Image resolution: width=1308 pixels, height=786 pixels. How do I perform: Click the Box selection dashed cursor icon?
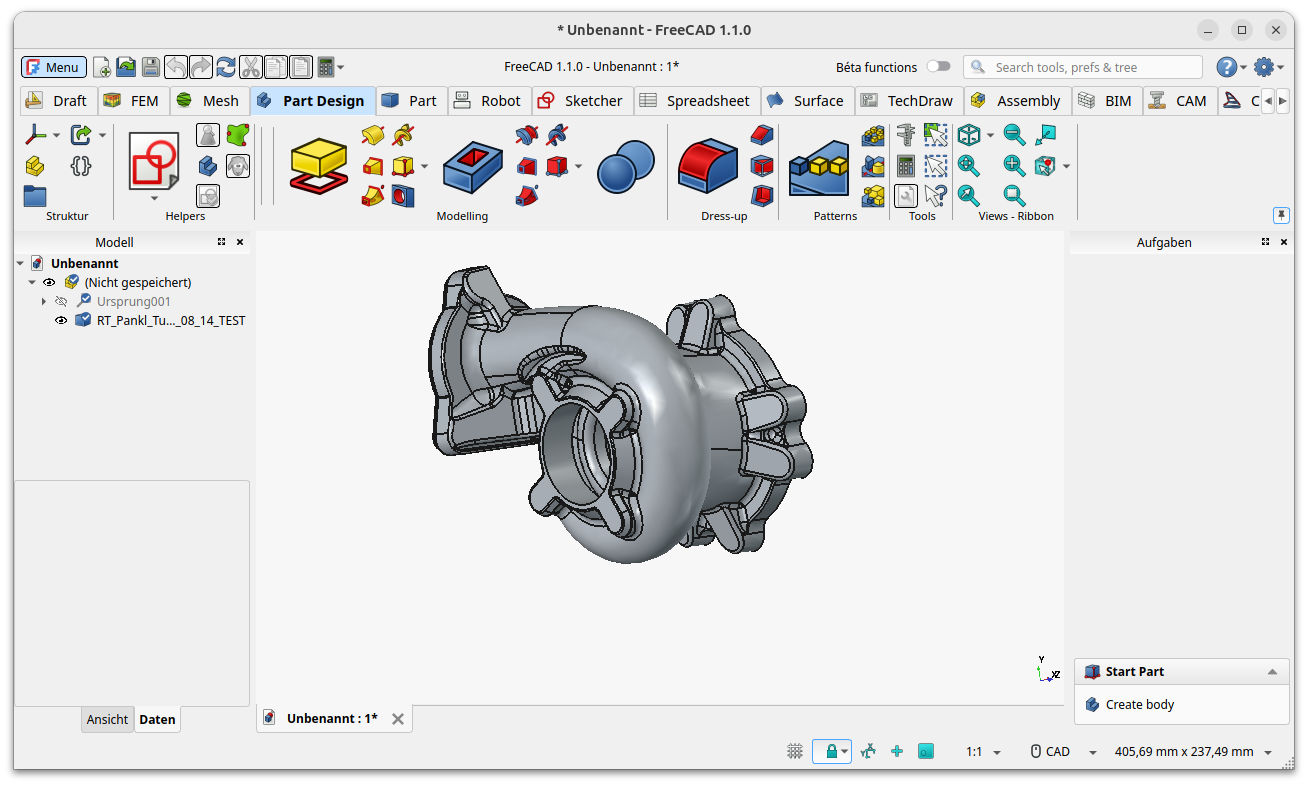(x=935, y=165)
